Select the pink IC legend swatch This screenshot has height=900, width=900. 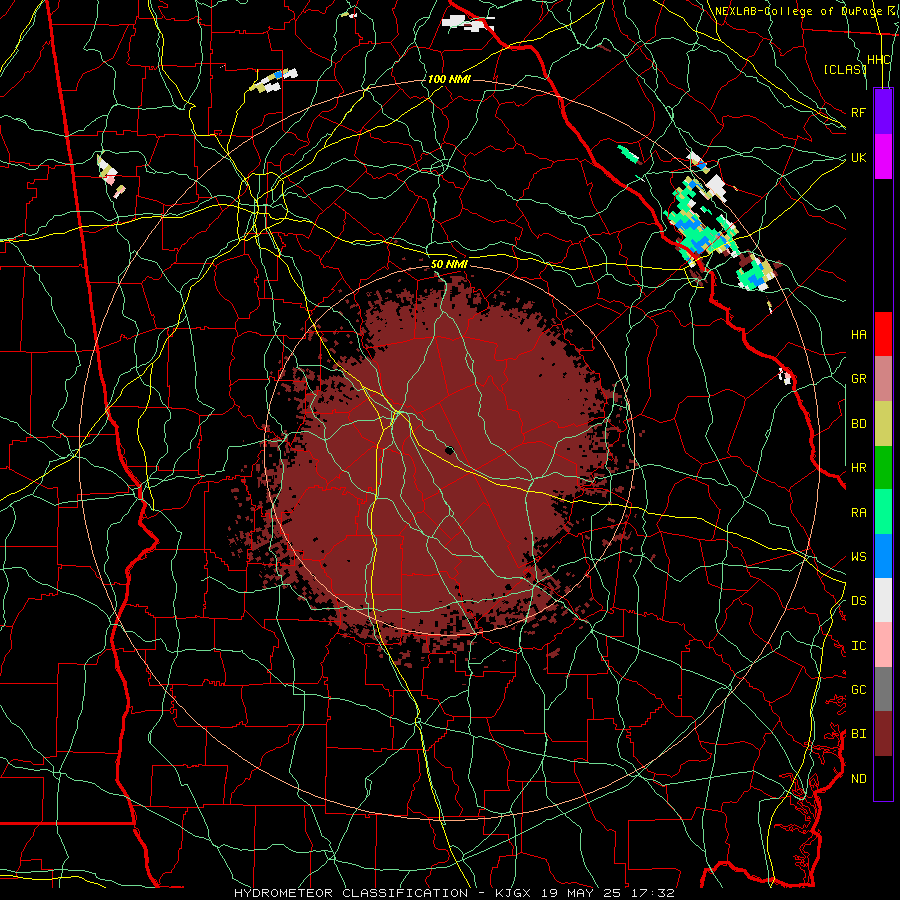(x=883, y=645)
